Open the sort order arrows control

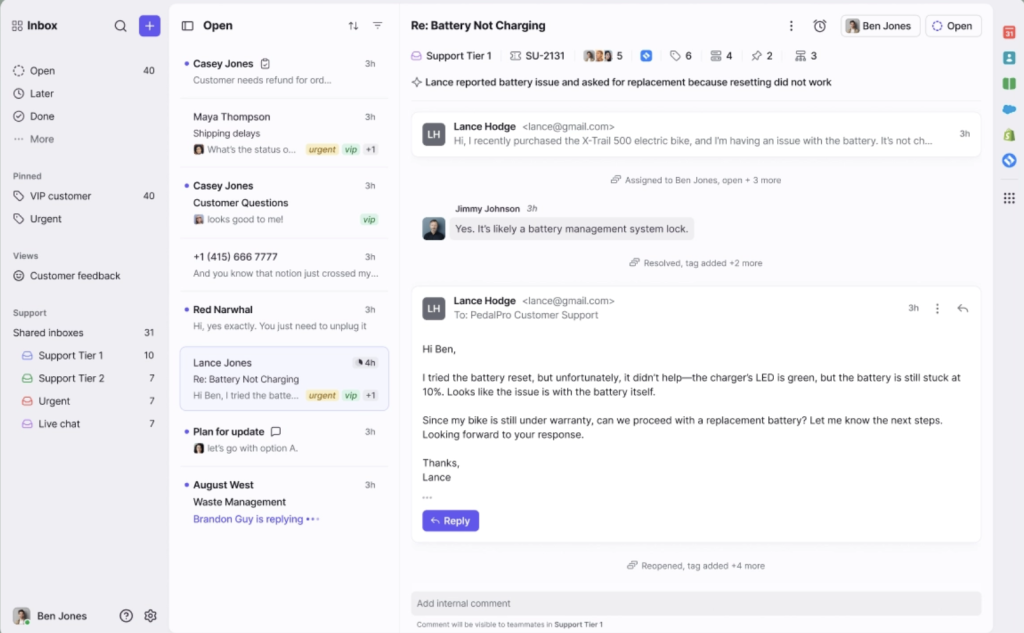point(353,26)
